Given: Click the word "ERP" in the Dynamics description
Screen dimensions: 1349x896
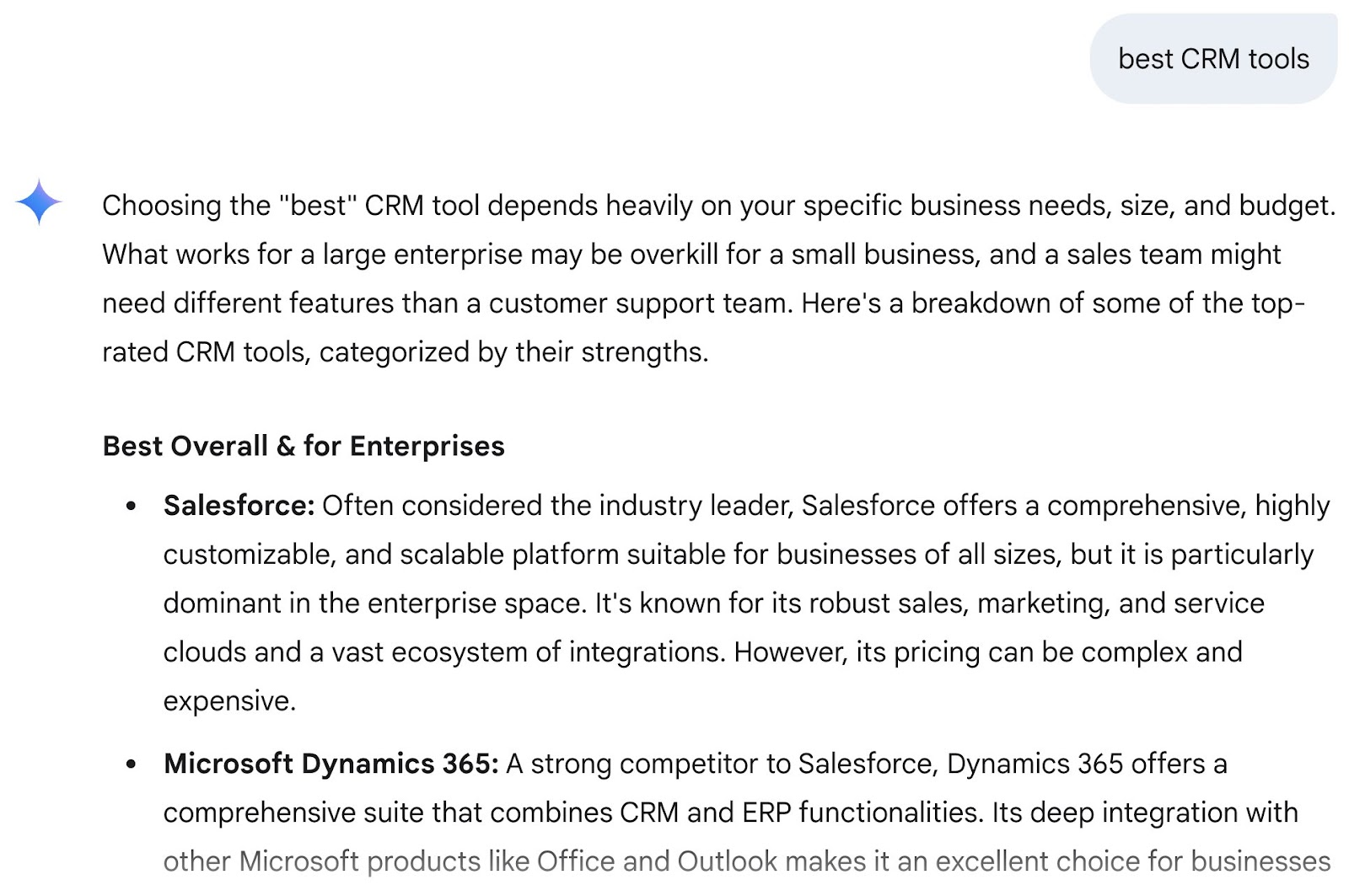Looking at the screenshot, I should [x=766, y=813].
